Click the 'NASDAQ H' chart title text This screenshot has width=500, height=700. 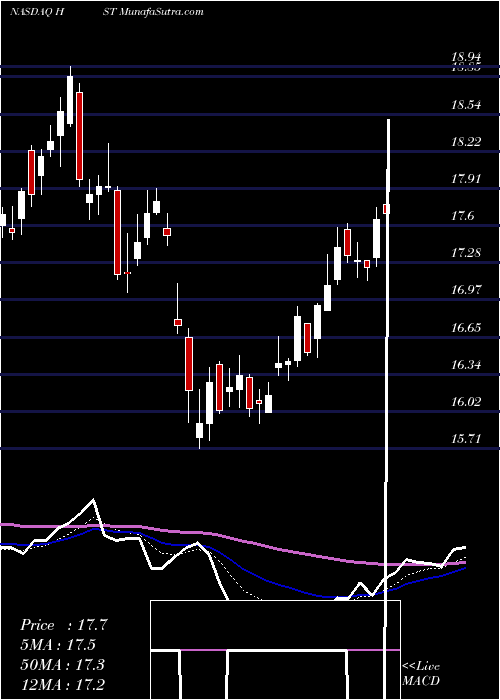pyautogui.click(x=38, y=12)
